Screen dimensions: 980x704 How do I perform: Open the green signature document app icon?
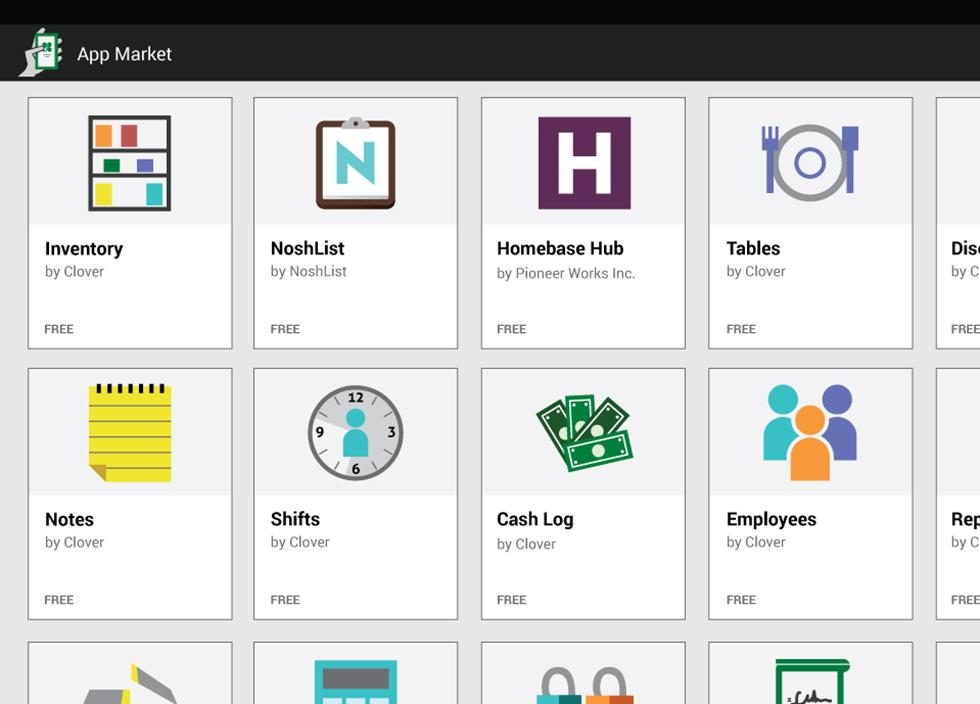click(x=812, y=681)
